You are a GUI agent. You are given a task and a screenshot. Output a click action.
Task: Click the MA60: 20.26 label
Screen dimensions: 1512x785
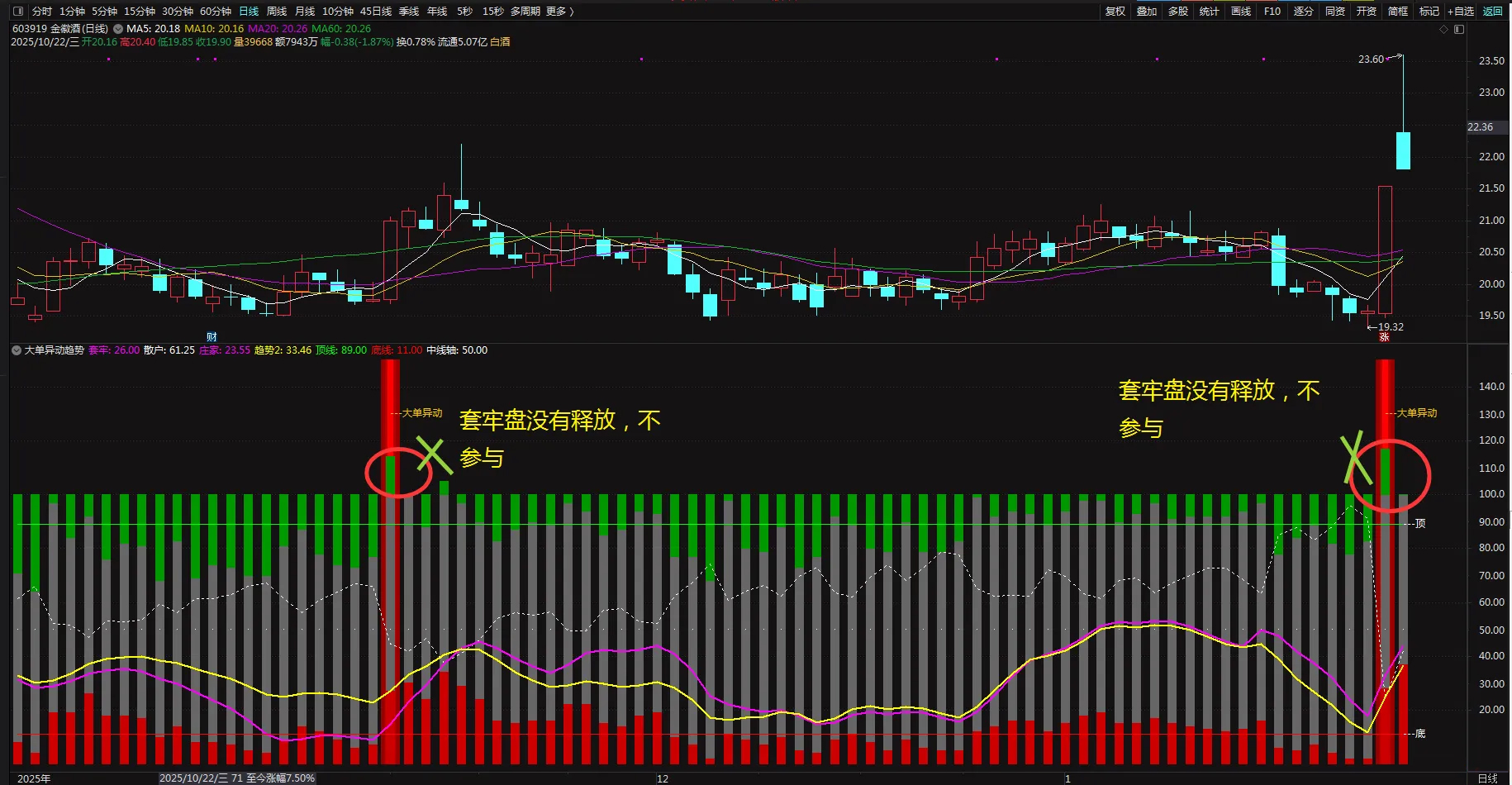coord(341,29)
